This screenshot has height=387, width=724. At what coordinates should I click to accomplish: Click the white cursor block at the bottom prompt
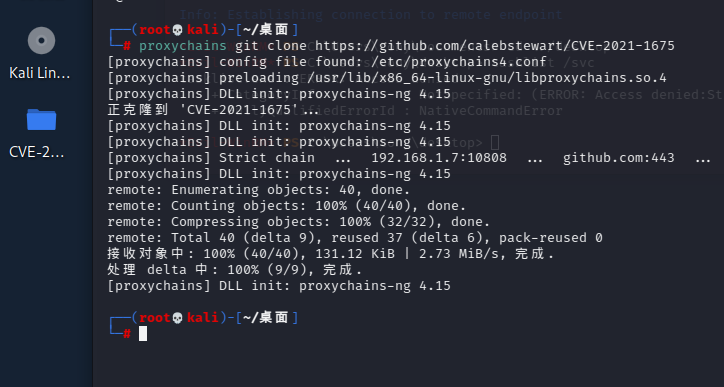143,333
